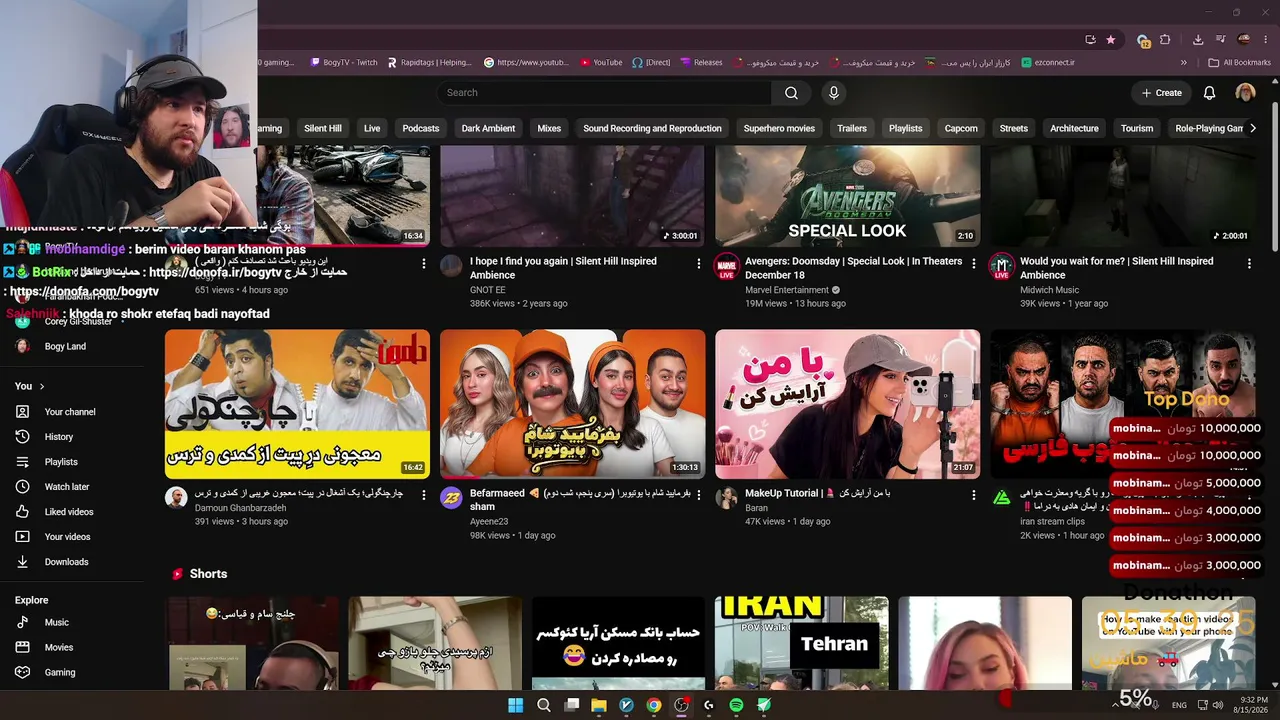Viewport: 1280px width, 720px height.
Task: Filter by the Architecture chip
Action: tap(1074, 128)
